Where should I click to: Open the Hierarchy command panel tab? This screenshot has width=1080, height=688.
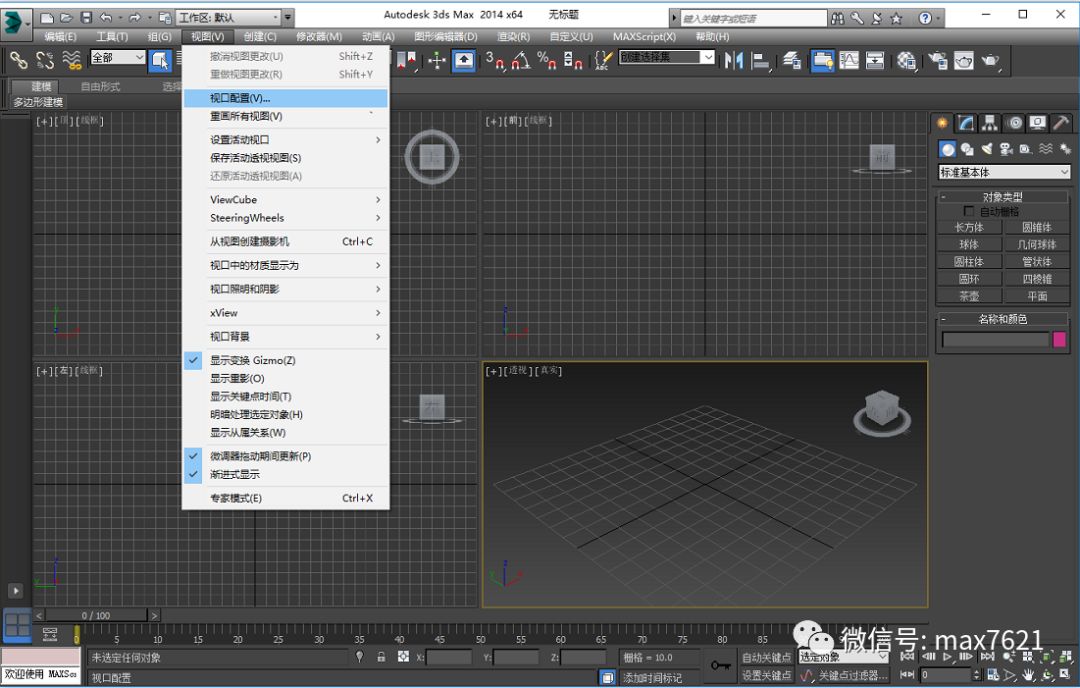click(990, 123)
